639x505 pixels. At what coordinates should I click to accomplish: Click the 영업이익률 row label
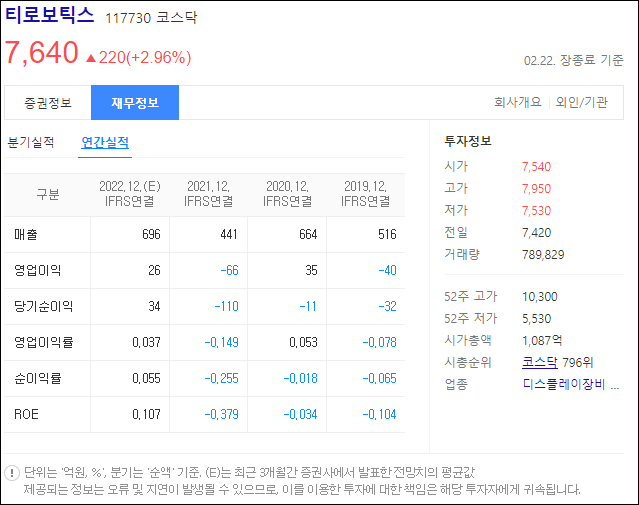point(43,342)
